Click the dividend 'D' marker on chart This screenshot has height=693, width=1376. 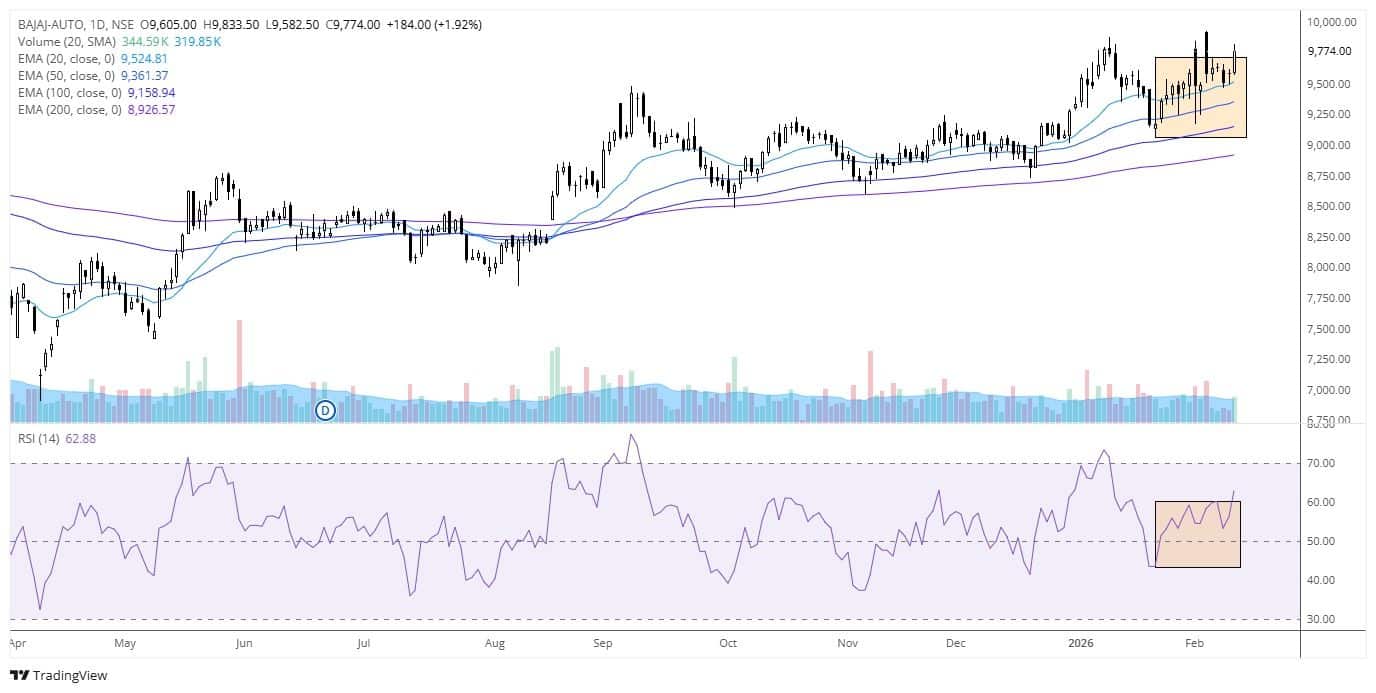click(325, 409)
